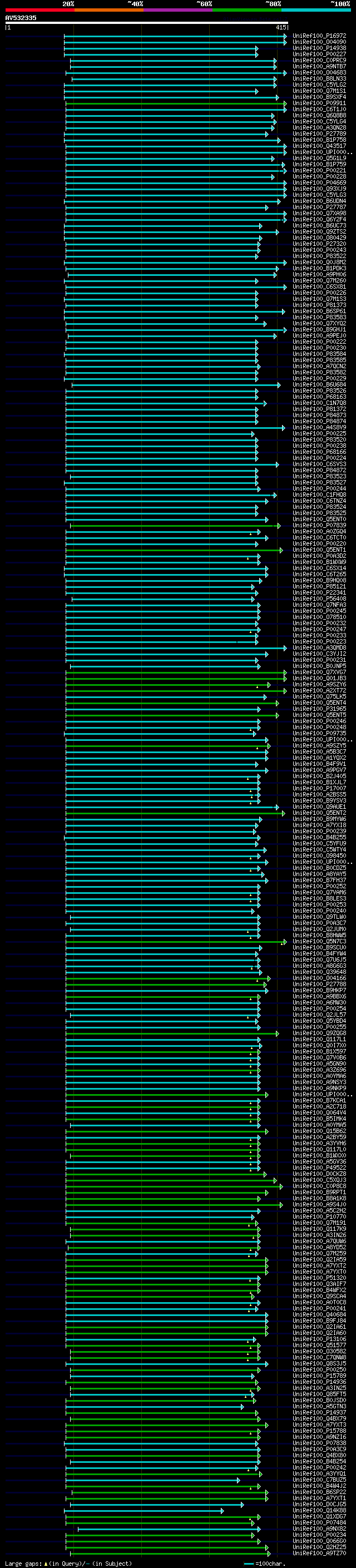The height and width of the screenshot is (1568, 356).
Task: Pick the green ~80% identity legend segment
Action: coord(247,10)
